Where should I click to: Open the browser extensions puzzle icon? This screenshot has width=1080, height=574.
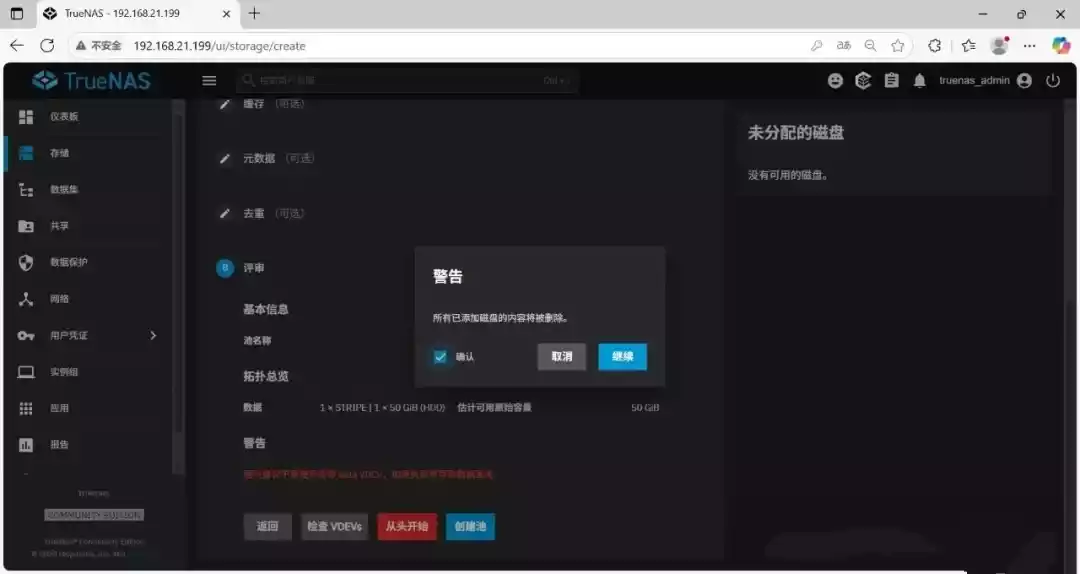pyautogui.click(x=934, y=45)
